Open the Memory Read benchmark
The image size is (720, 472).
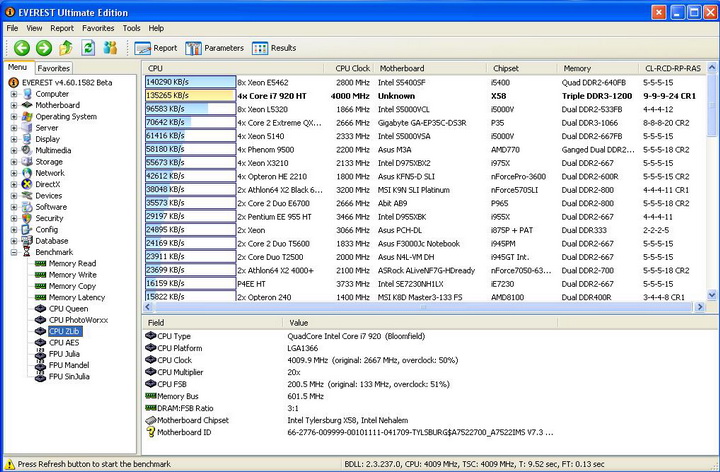point(72,264)
